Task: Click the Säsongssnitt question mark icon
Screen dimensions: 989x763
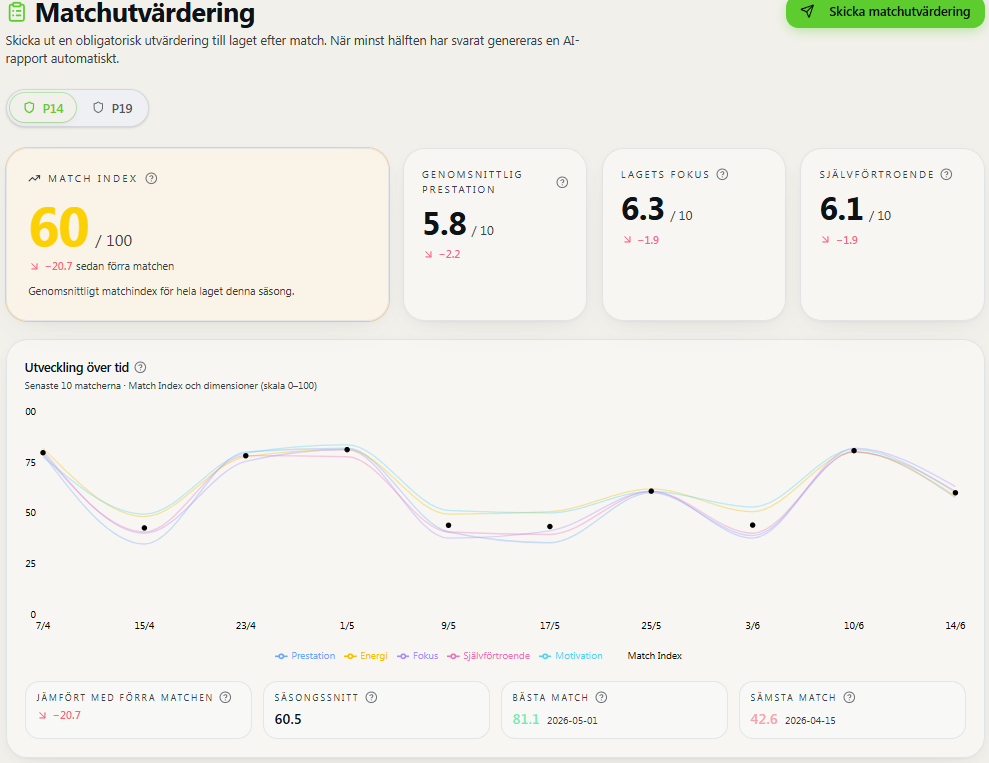Action: 372,697
